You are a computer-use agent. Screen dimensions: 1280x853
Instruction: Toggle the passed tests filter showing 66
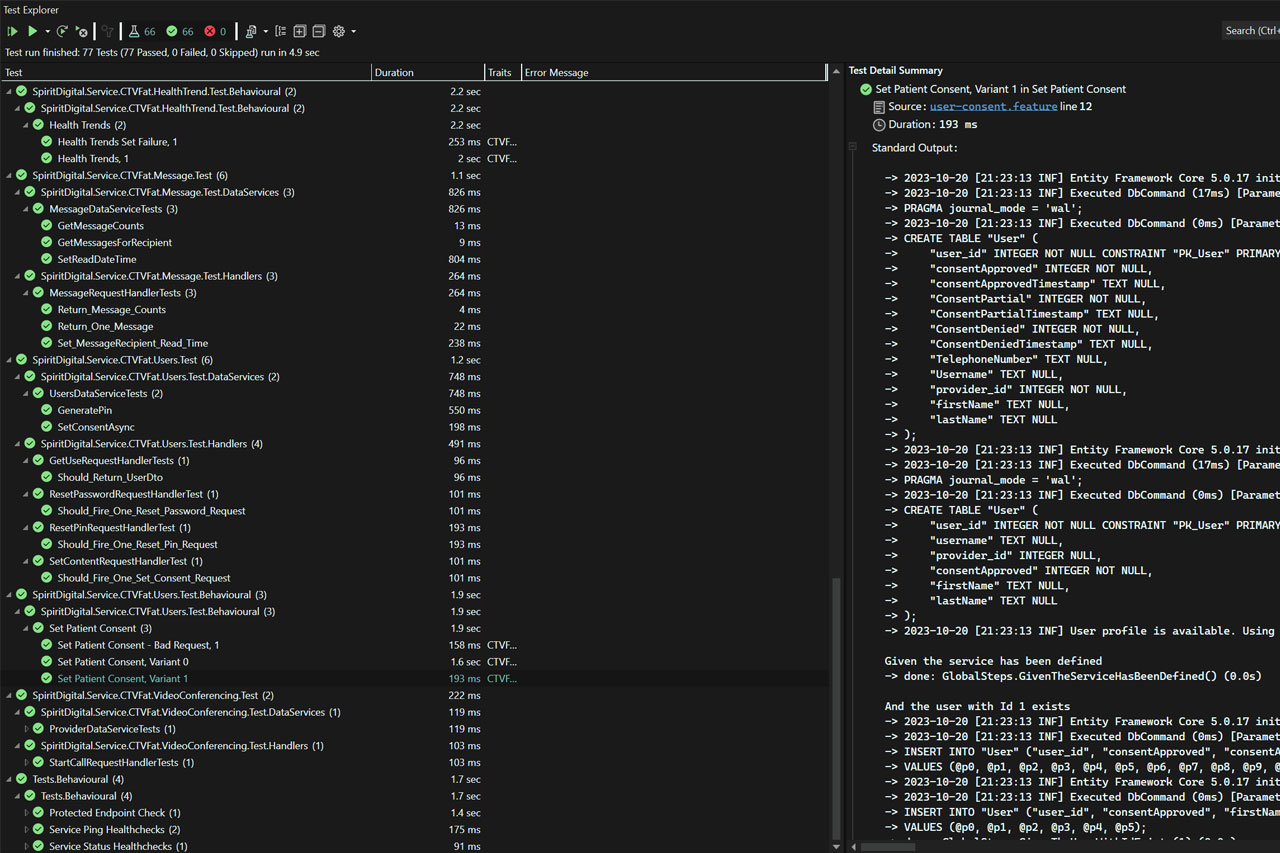point(180,31)
